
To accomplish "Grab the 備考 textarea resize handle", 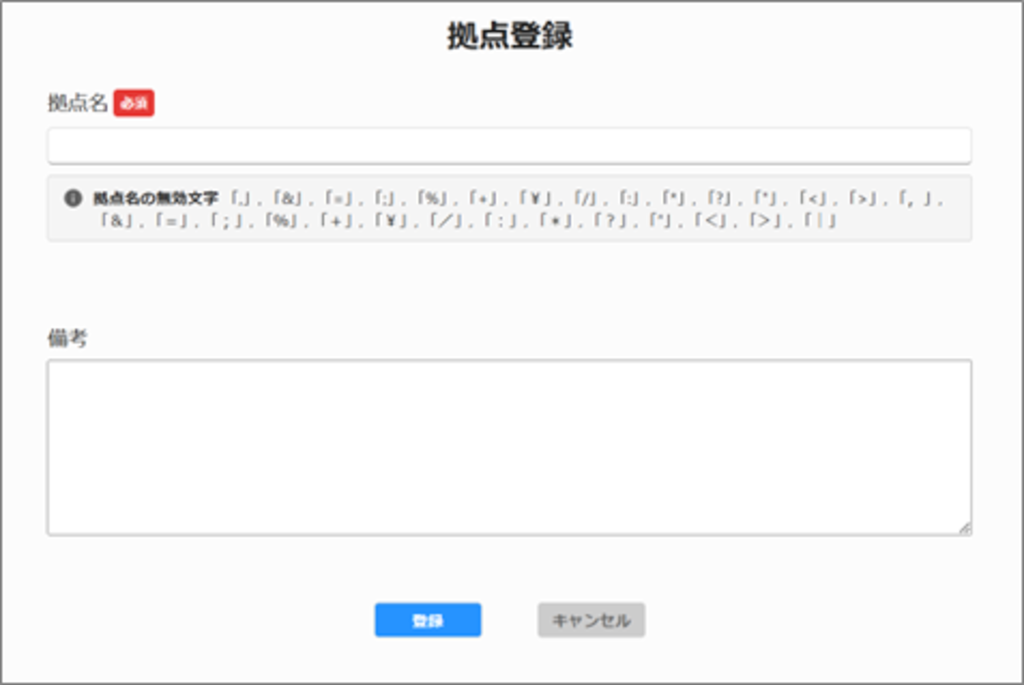I will [x=964, y=528].
